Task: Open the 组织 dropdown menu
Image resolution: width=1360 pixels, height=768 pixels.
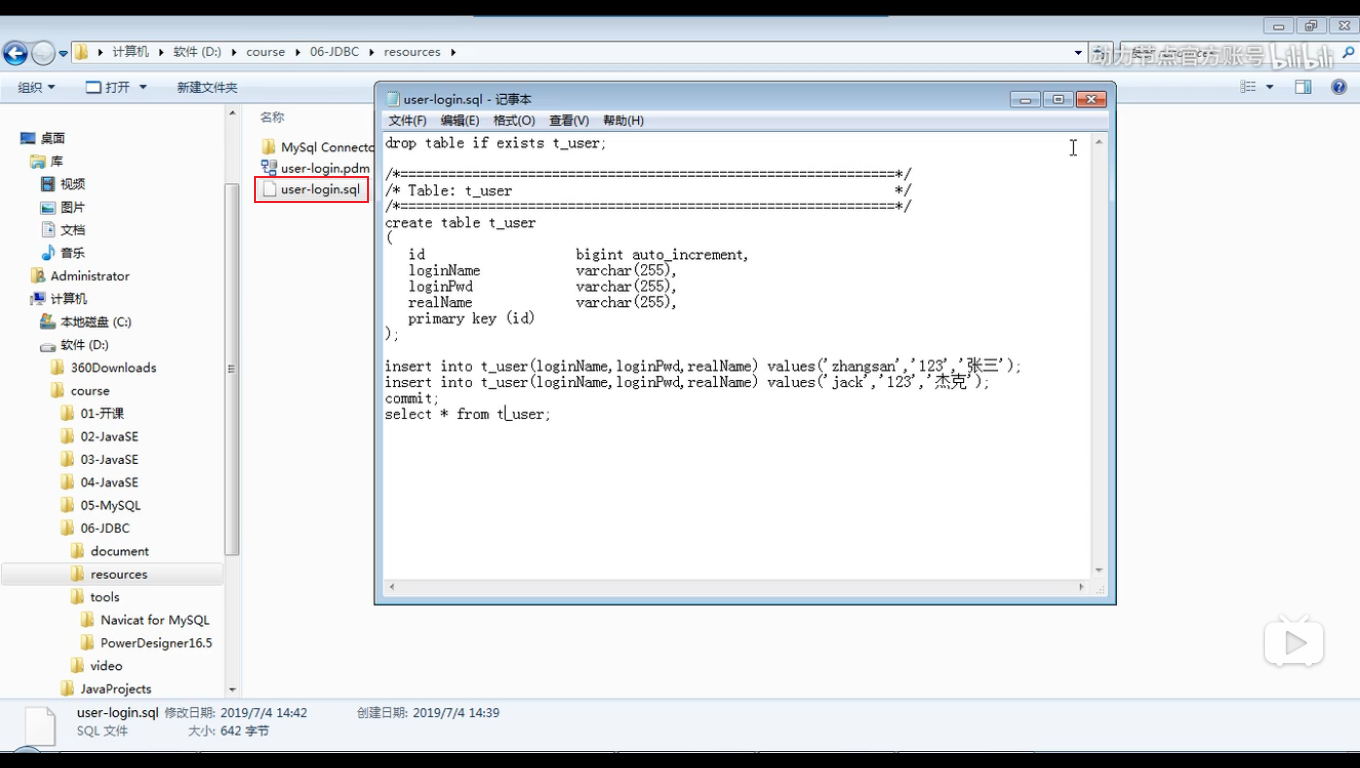Action: click(x=37, y=87)
